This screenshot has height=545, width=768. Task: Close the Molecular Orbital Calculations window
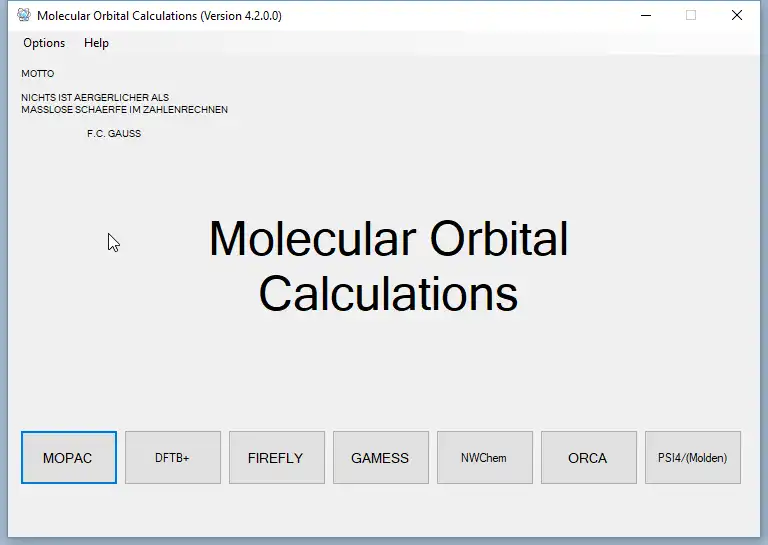pos(737,15)
